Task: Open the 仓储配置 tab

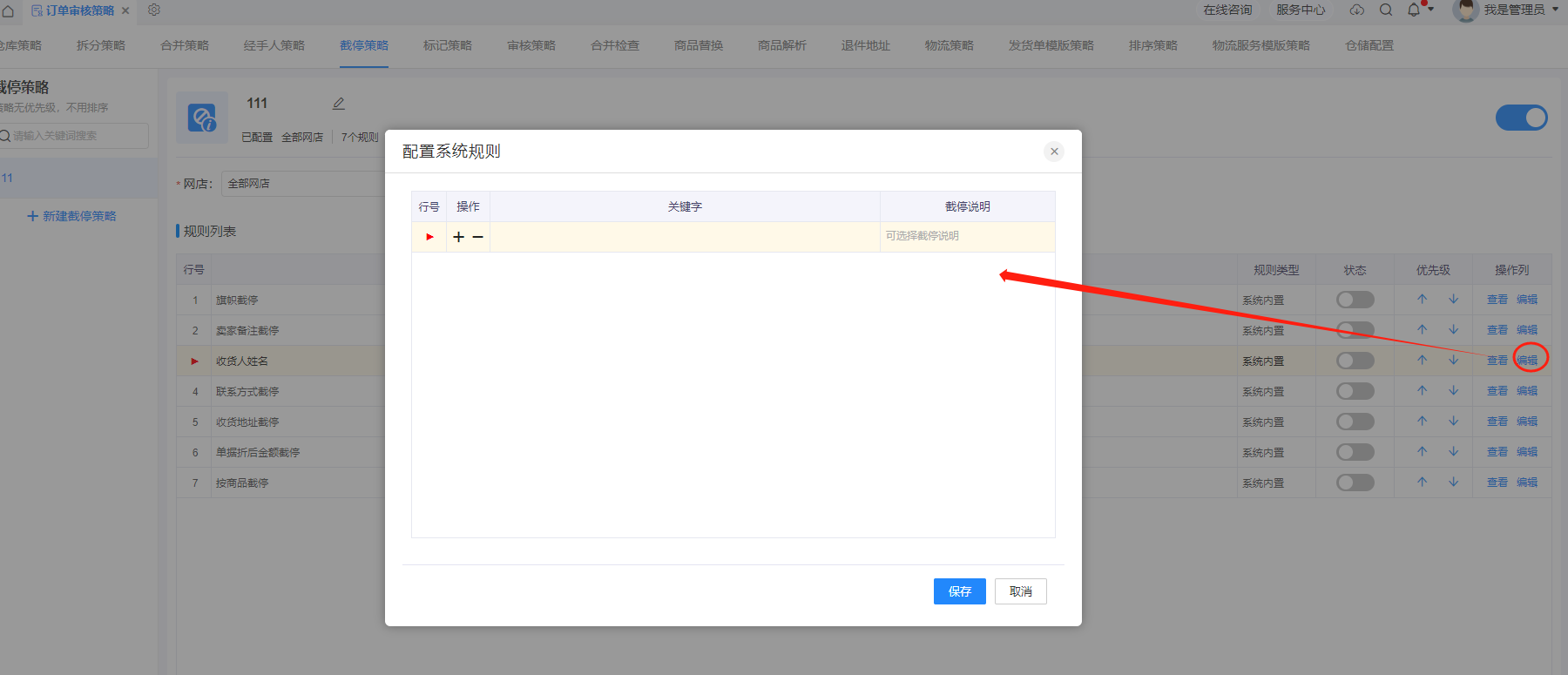Action: (1369, 45)
